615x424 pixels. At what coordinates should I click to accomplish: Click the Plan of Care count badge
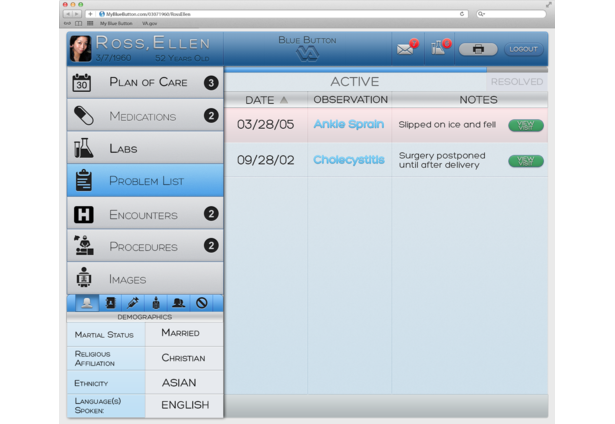[211, 83]
